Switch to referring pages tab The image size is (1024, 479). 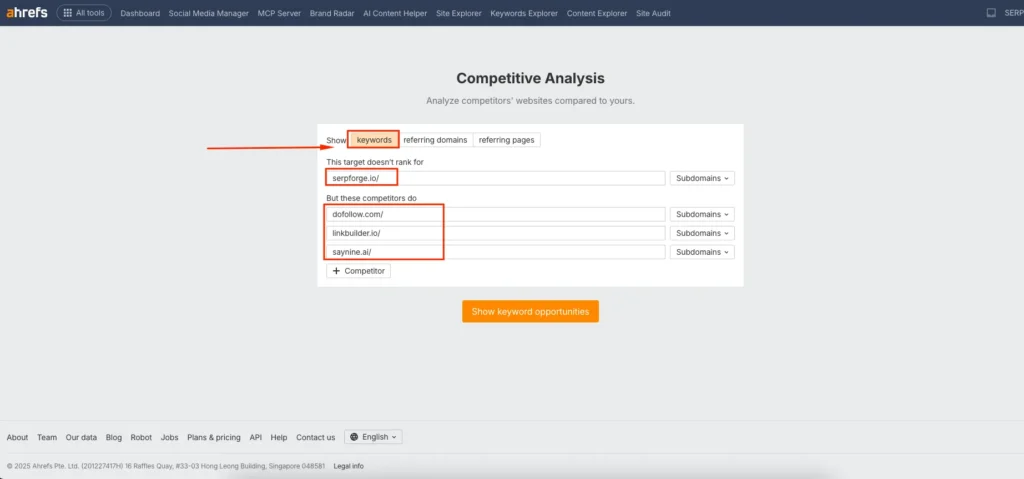(506, 140)
